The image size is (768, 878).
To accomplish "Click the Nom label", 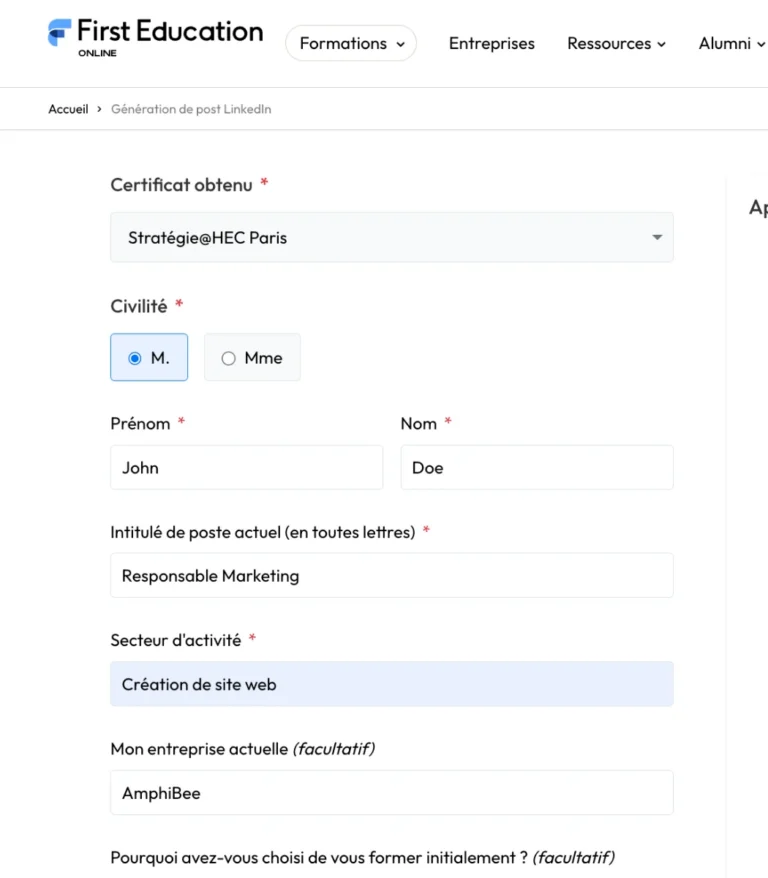I will 419,423.
